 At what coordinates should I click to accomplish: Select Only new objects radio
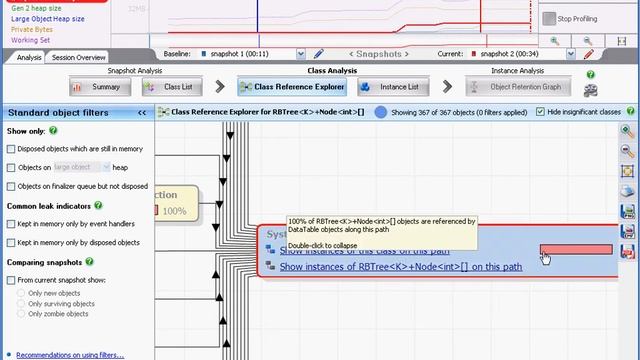tap(21, 293)
